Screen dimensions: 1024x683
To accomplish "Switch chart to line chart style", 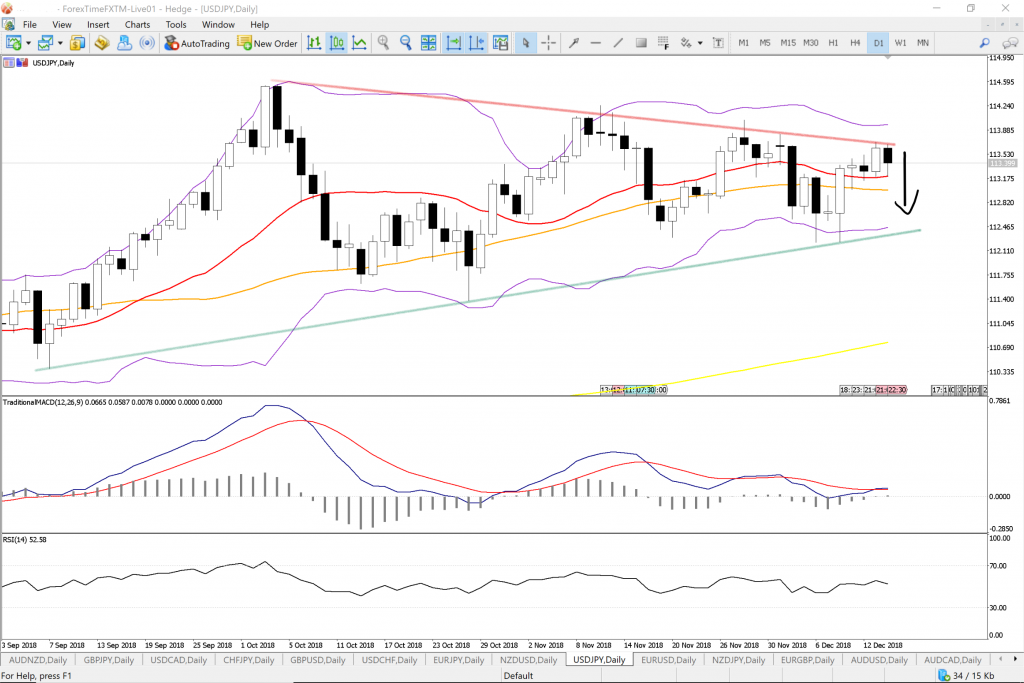I will coord(359,43).
